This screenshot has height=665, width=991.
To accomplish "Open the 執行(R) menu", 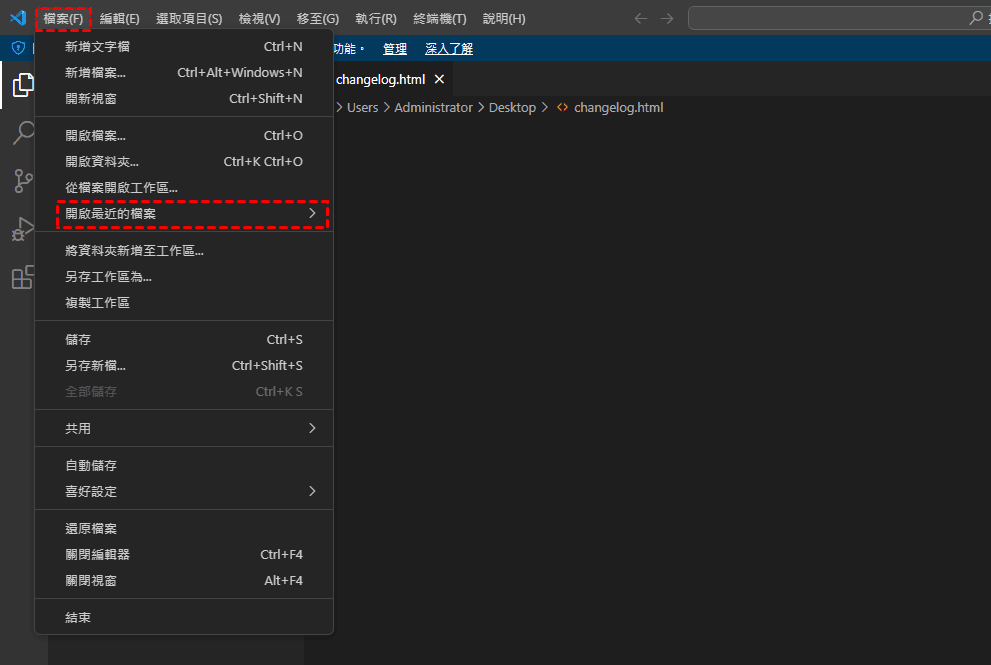I will 376,18.
